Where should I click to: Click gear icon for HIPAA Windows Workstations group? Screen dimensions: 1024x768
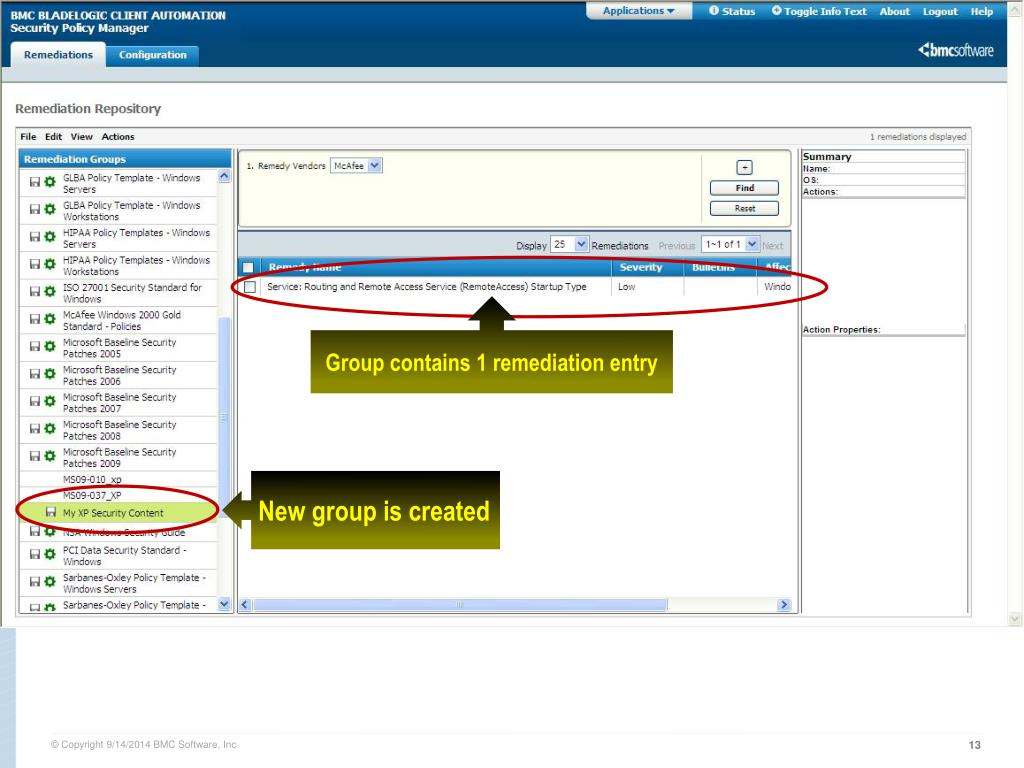coord(50,264)
